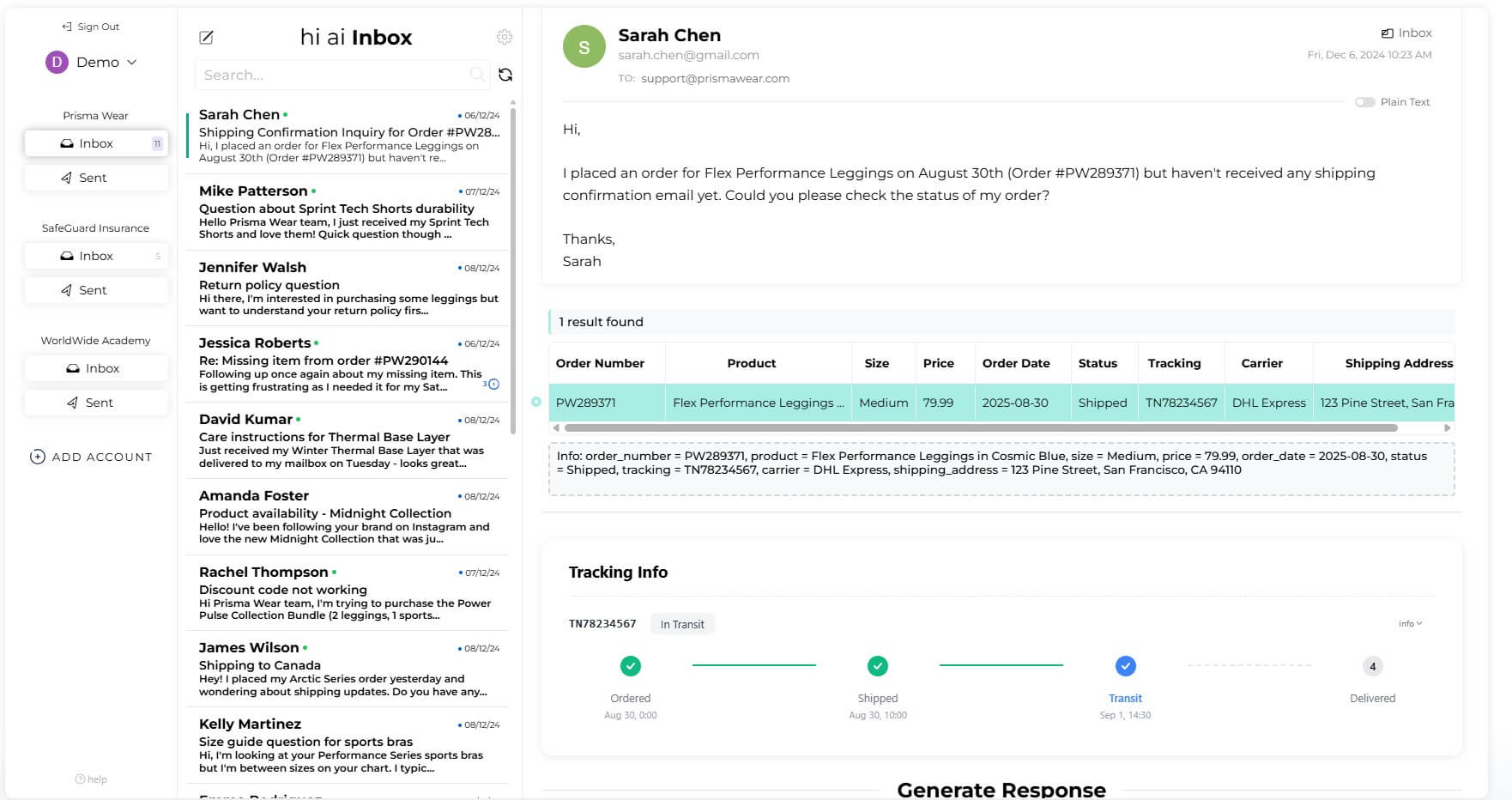Click the search magnifier icon
Screen dimensions: 1512x800
click(x=477, y=75)
